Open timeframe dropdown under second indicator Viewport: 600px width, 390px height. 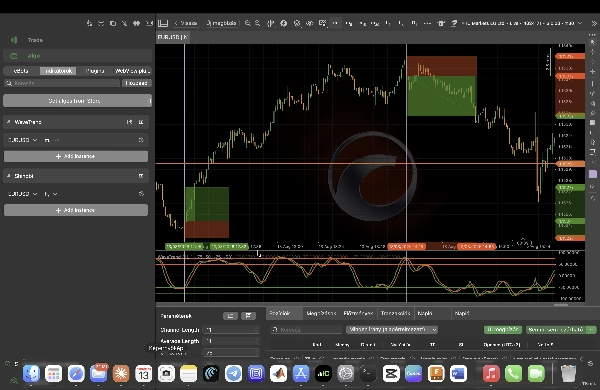pos(51,194)
